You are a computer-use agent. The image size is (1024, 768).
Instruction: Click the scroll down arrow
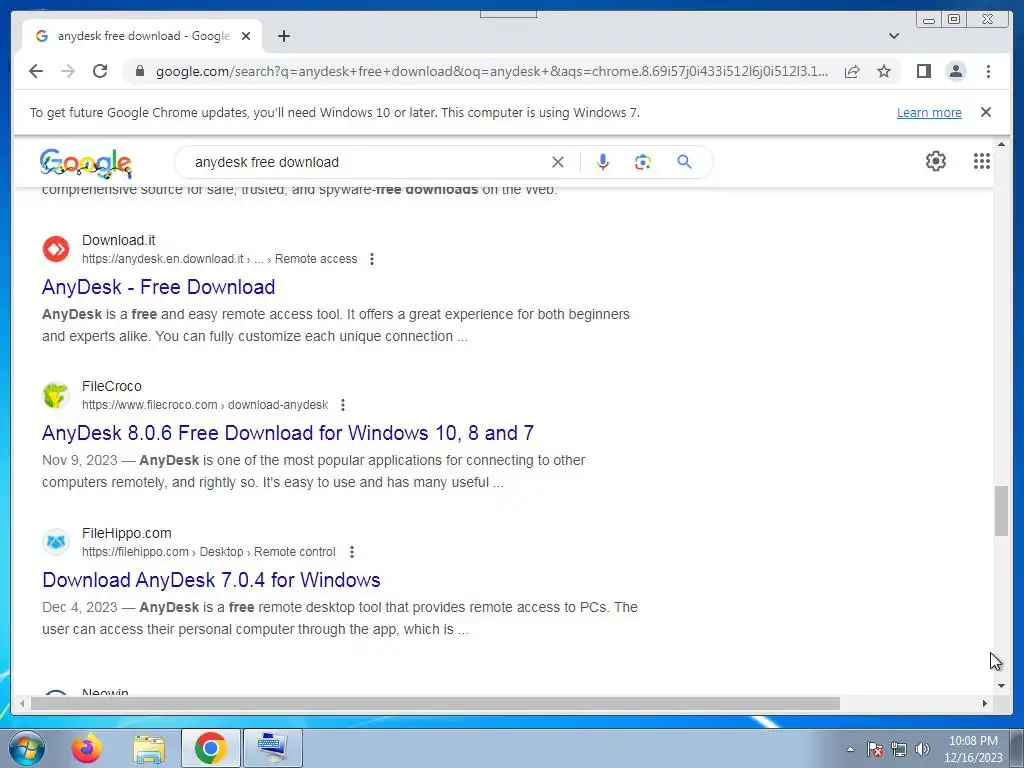point(1001,686)
